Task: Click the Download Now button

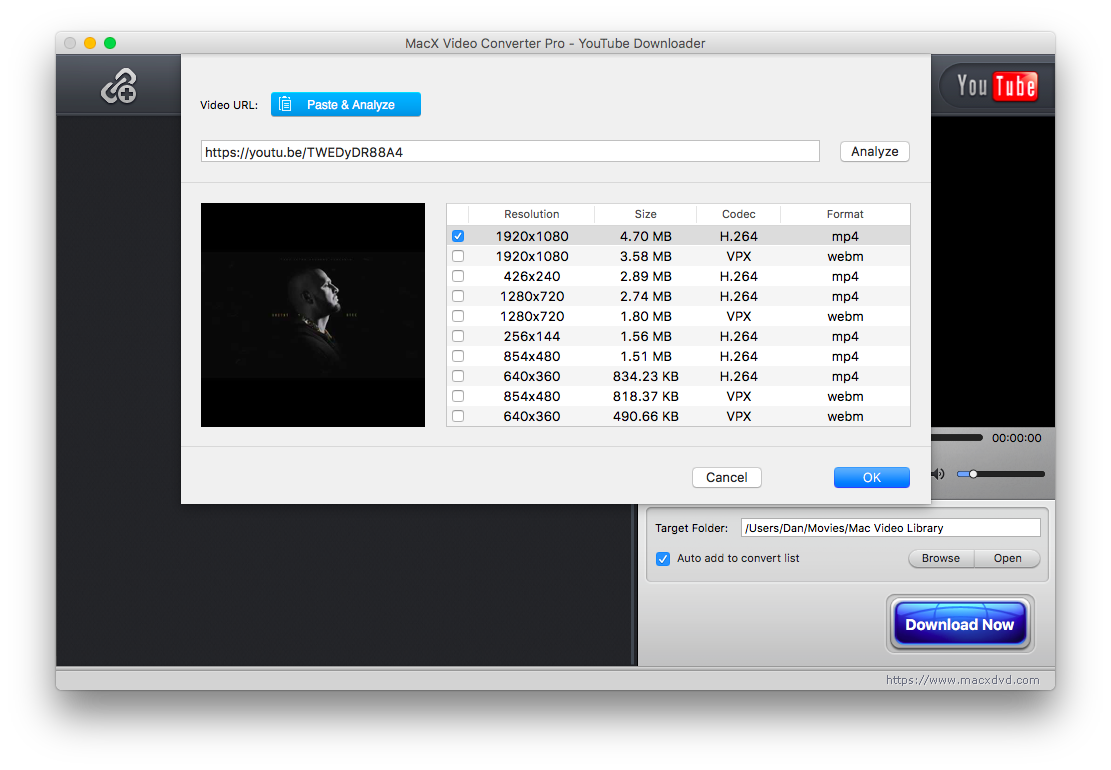Action: 959,625
